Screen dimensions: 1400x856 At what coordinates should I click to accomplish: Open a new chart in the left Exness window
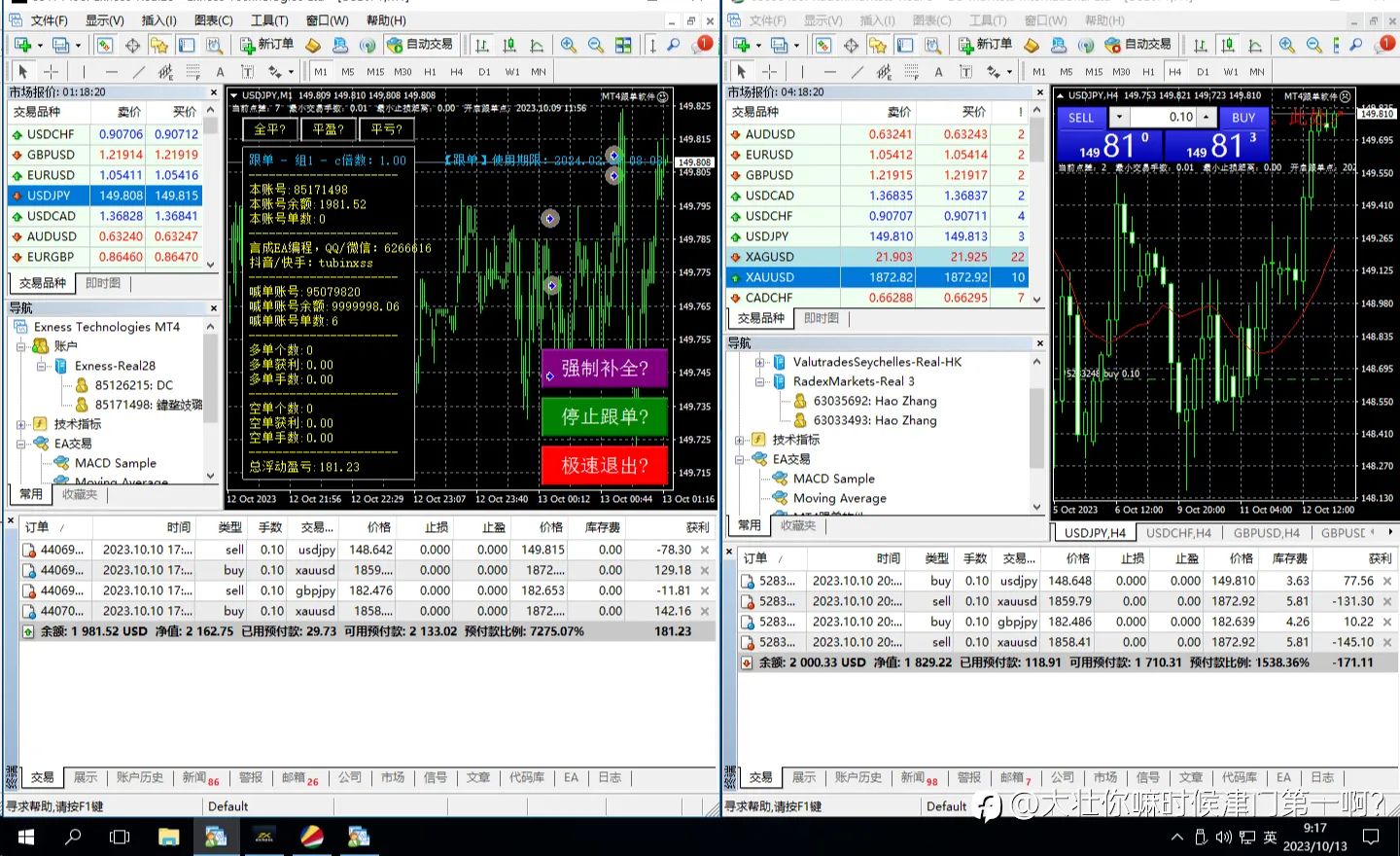coord(21,45)
